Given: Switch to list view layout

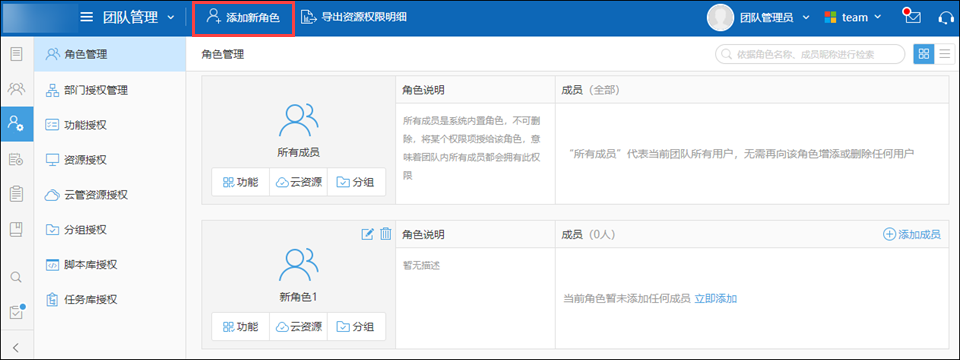Looking at the screenshot, I should tap(944, 54).
